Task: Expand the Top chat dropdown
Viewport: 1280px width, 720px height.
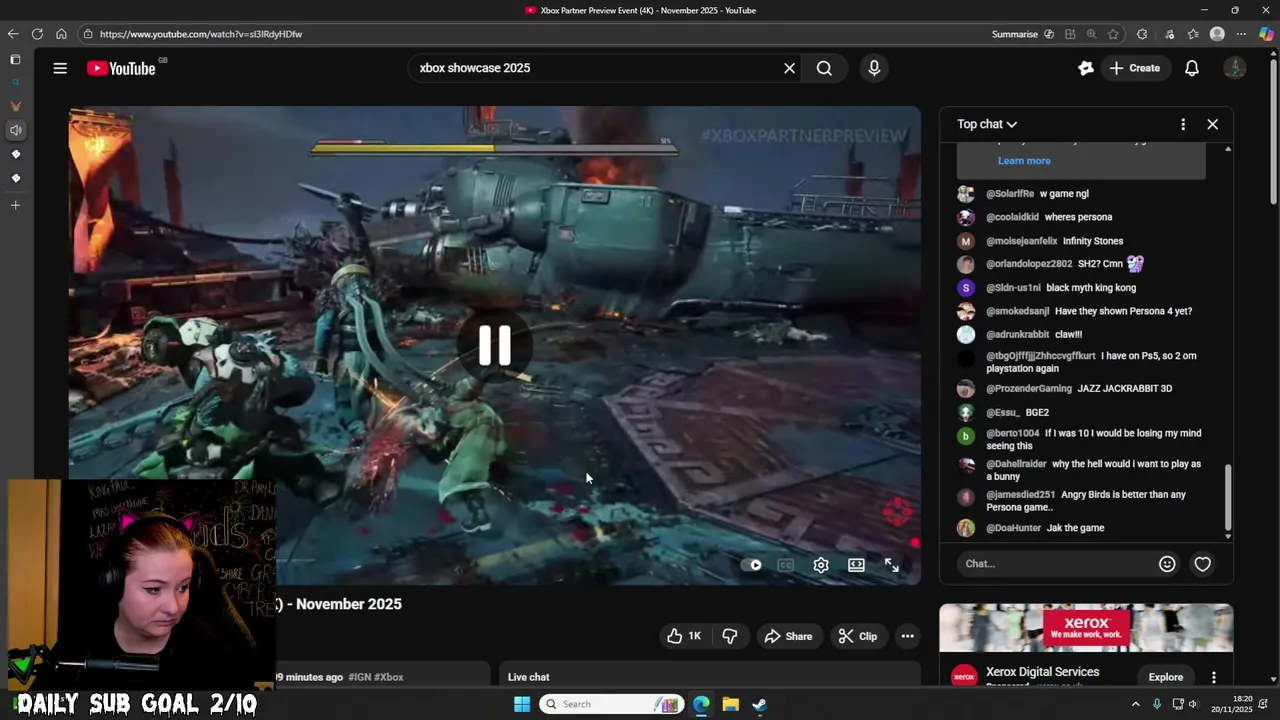Action: (x=987, y=124)
